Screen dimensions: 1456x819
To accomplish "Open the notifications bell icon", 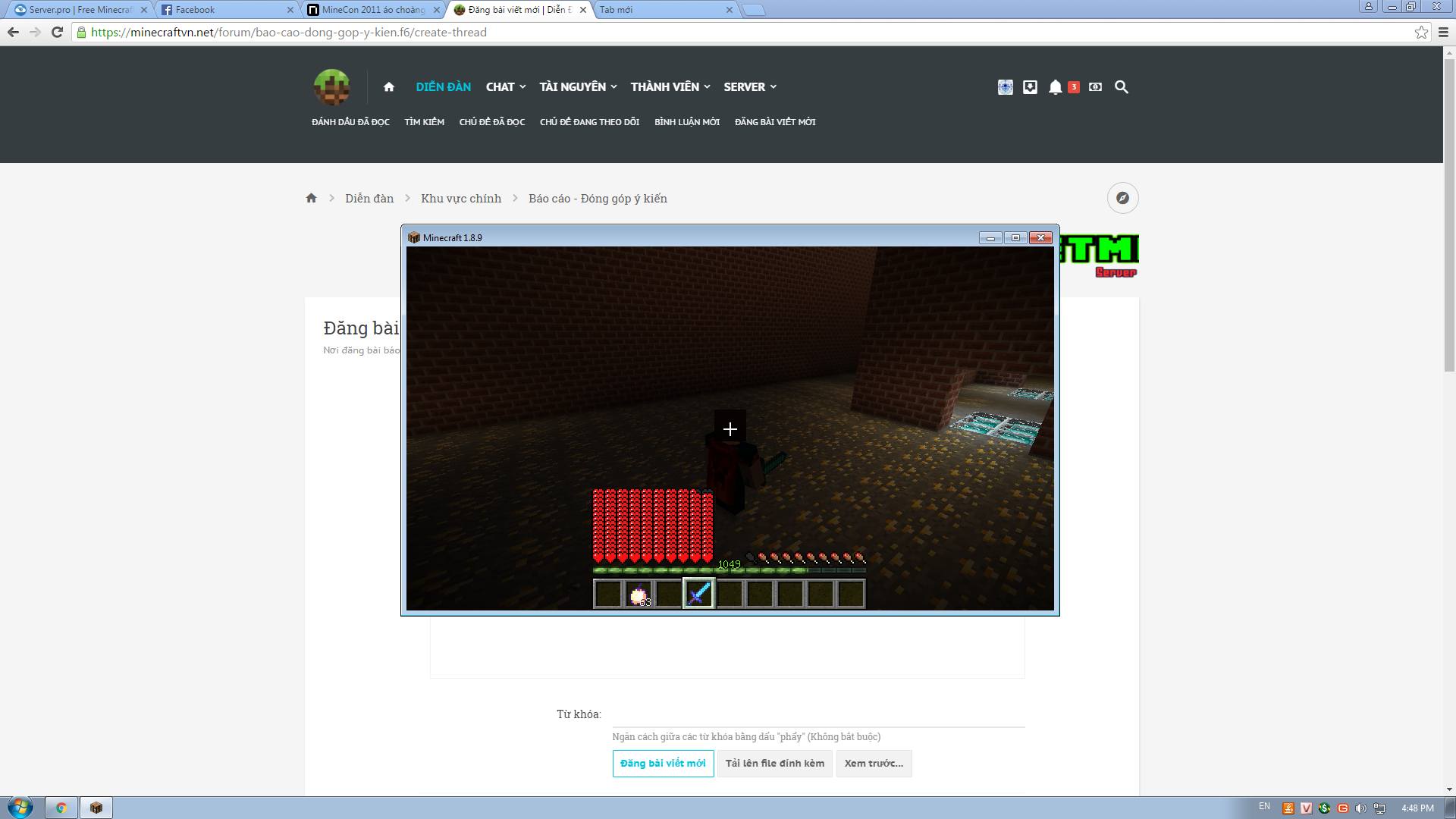I will pos(1055,87).
